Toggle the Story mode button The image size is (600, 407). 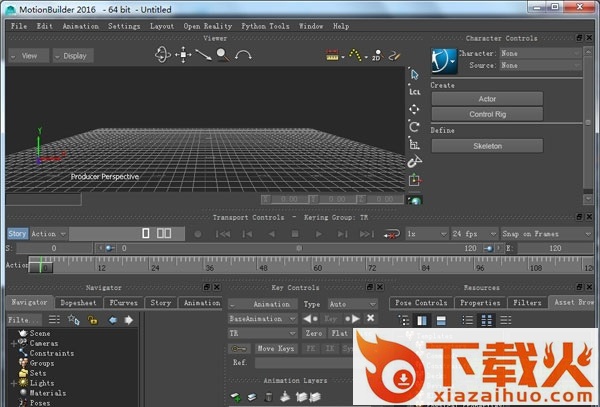click(x=18, y=234)
